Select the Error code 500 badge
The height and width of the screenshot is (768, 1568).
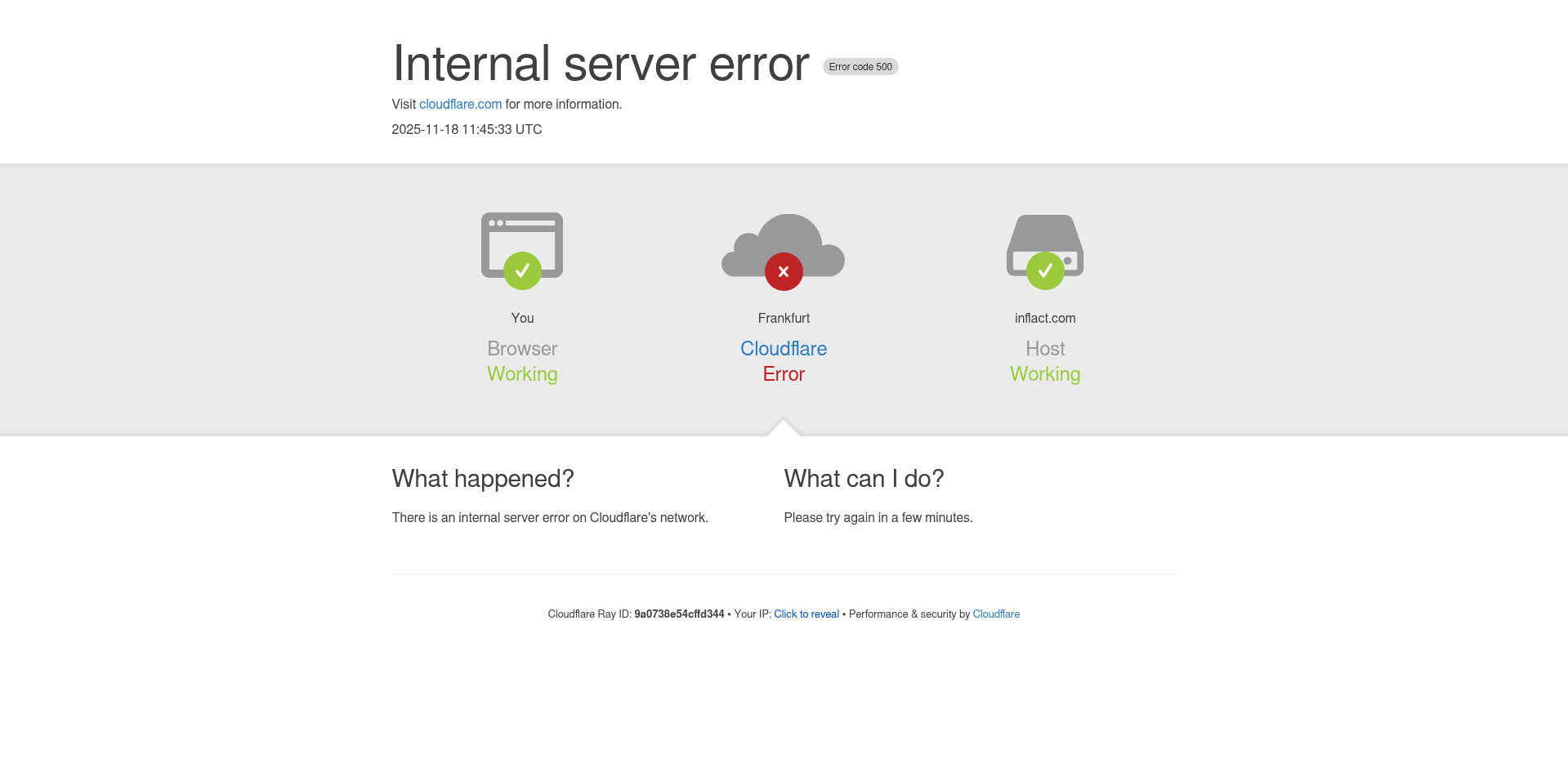pos(860,66)
